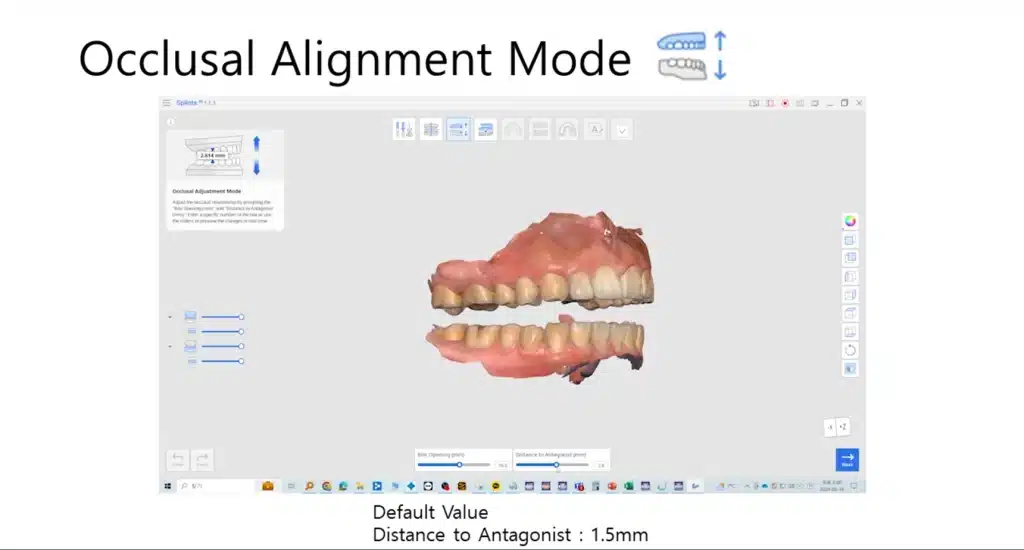Open the orange briefcase taskbar icon

268,486
